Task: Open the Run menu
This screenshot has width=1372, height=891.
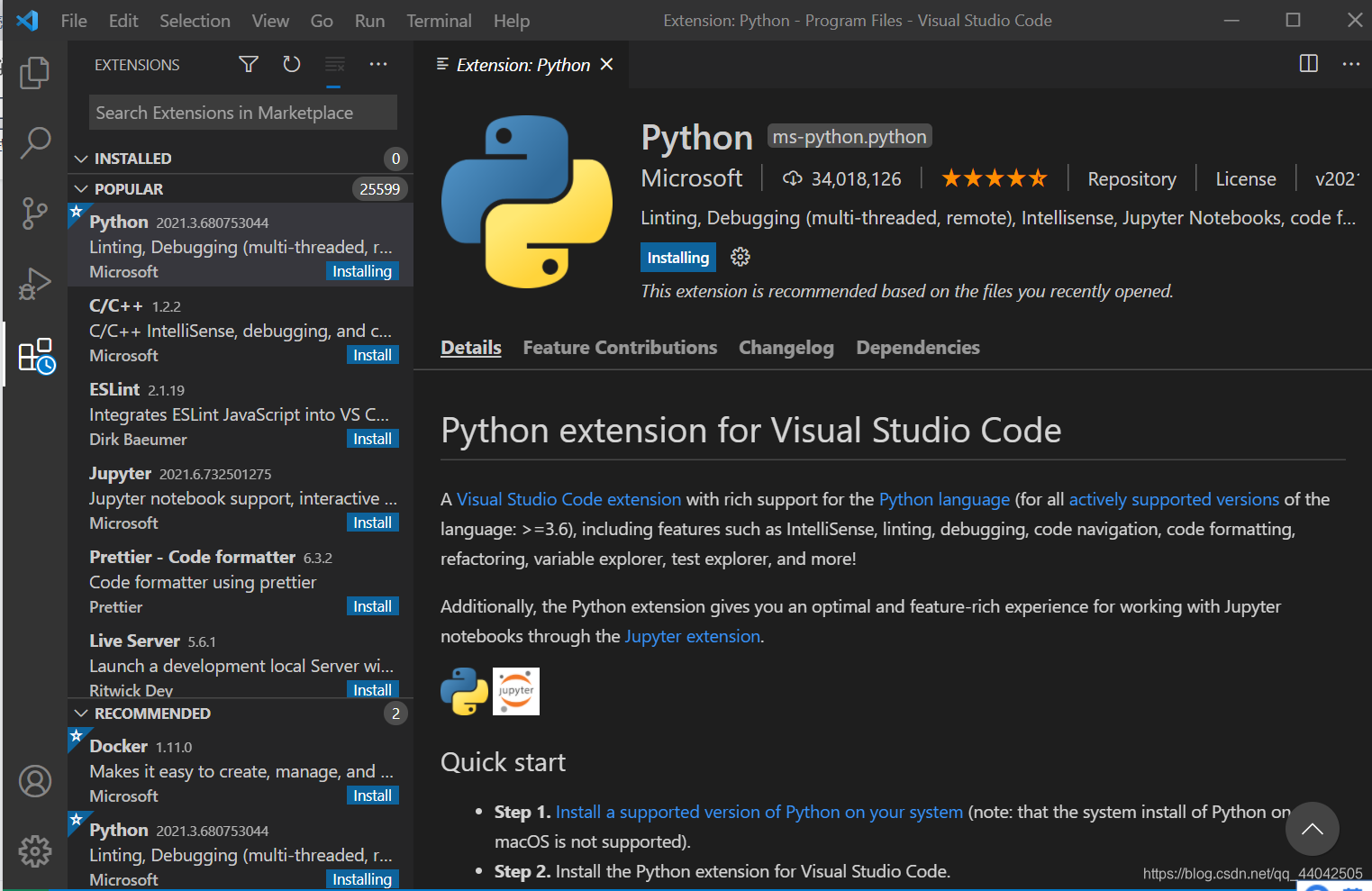Action: [x=369, y=20]
